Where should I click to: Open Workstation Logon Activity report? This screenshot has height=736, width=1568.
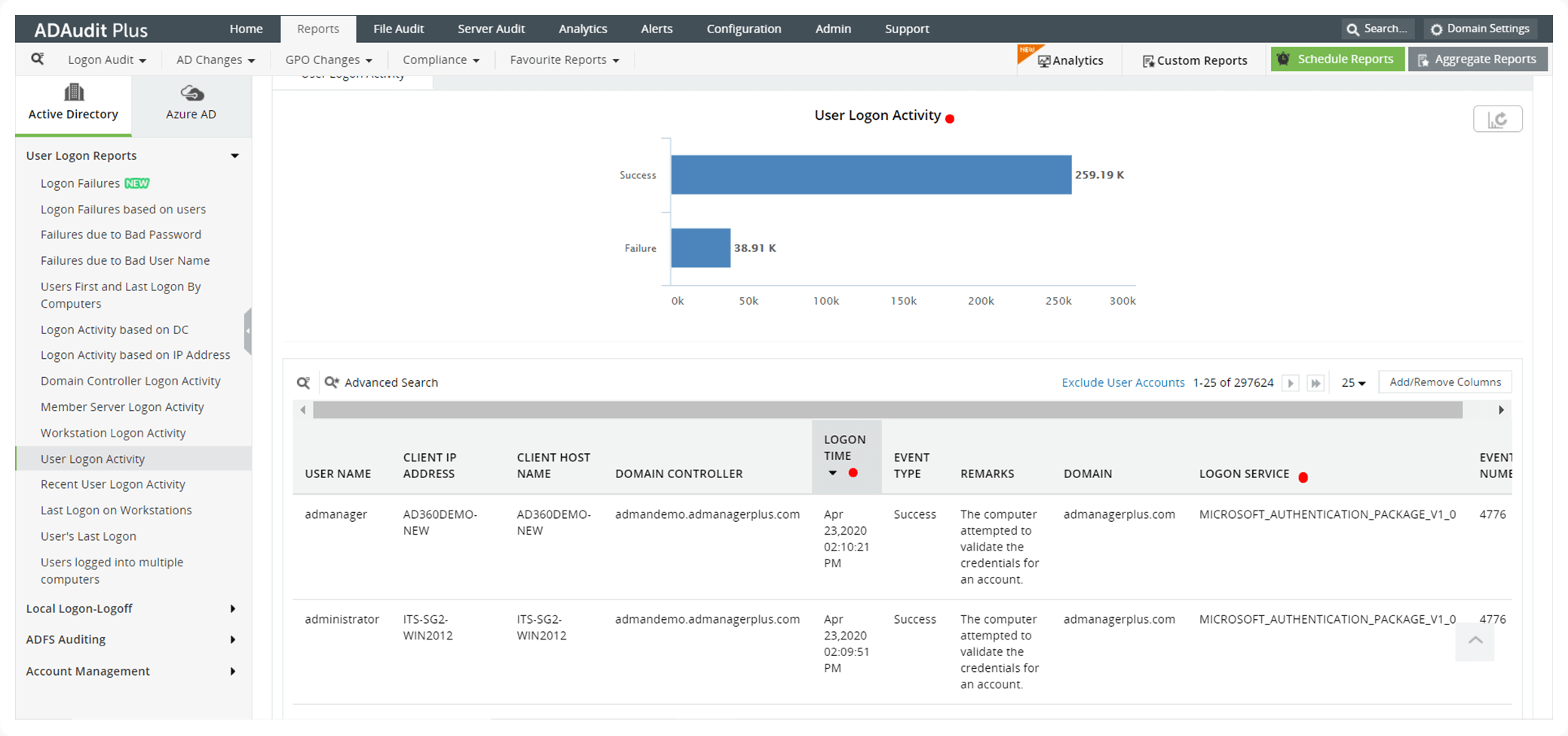[113, 433]
